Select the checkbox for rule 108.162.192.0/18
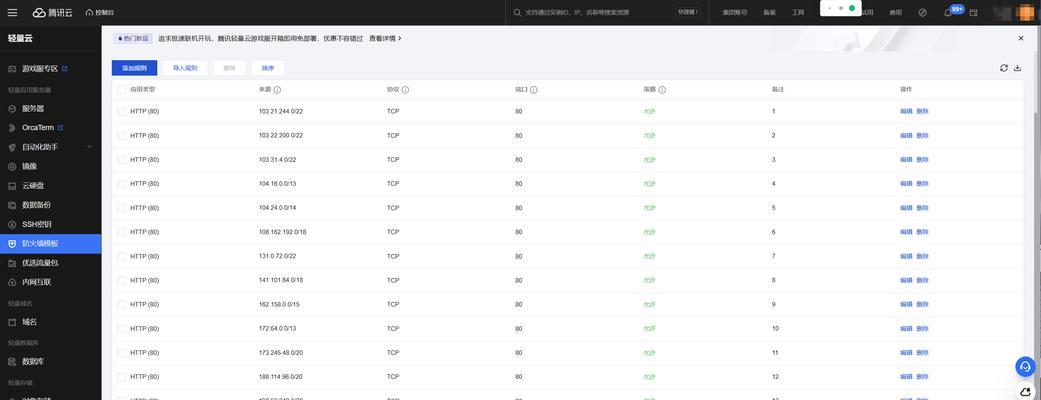The height and width of the screenshot is (400, 1041). coord(121,232)
